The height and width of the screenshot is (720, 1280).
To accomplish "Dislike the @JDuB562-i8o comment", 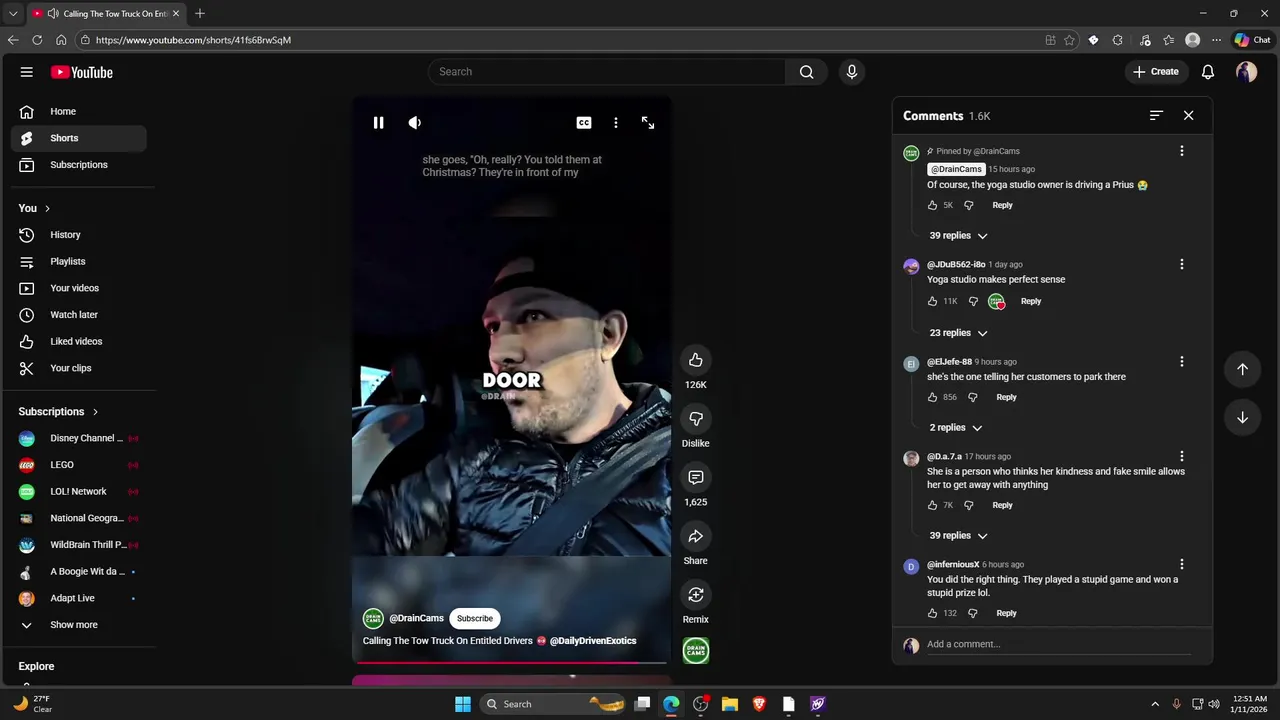I will coord(973,301).
